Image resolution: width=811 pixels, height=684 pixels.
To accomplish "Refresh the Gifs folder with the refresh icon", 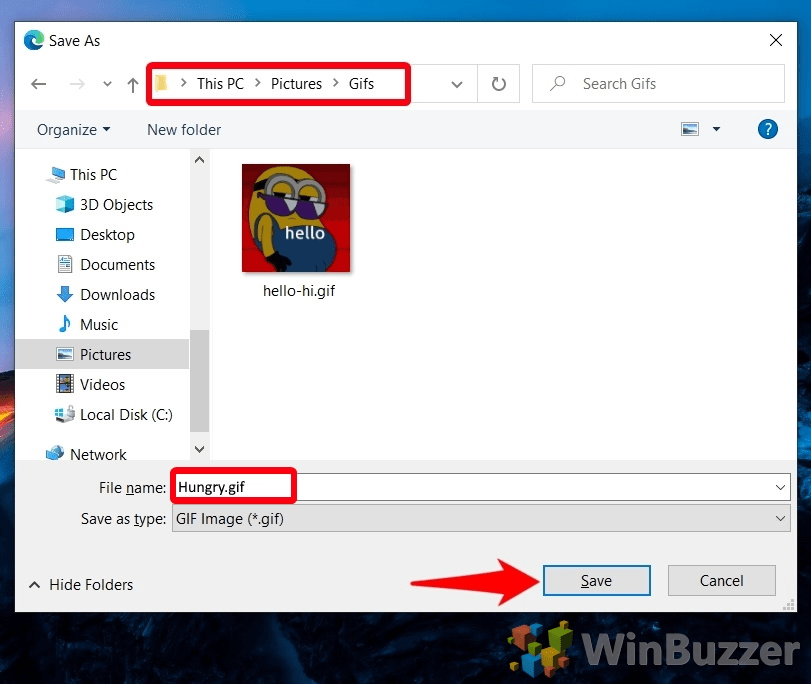I will (x=498, y=84).
